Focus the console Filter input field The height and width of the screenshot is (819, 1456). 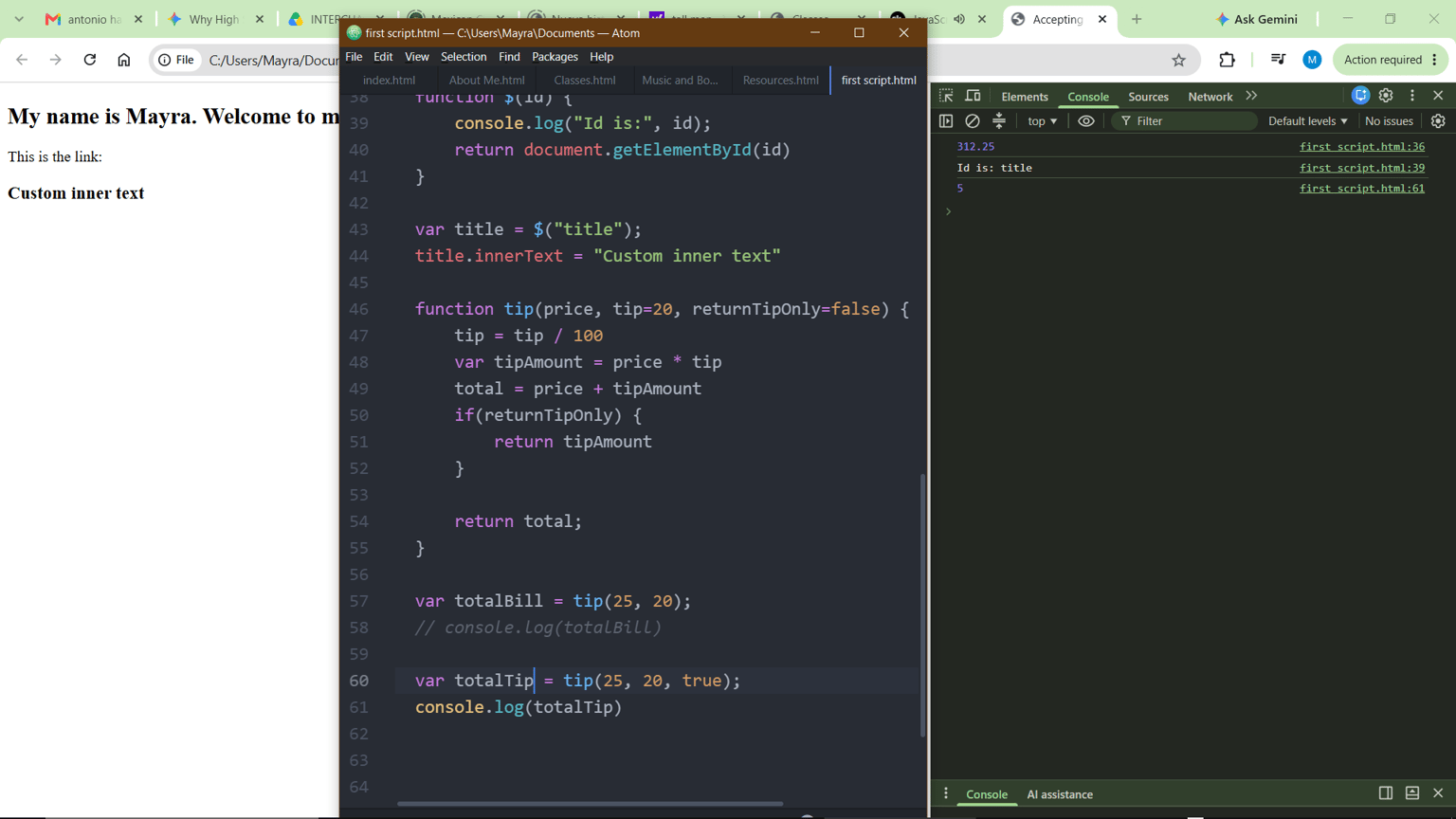(x=1184, y=121)
